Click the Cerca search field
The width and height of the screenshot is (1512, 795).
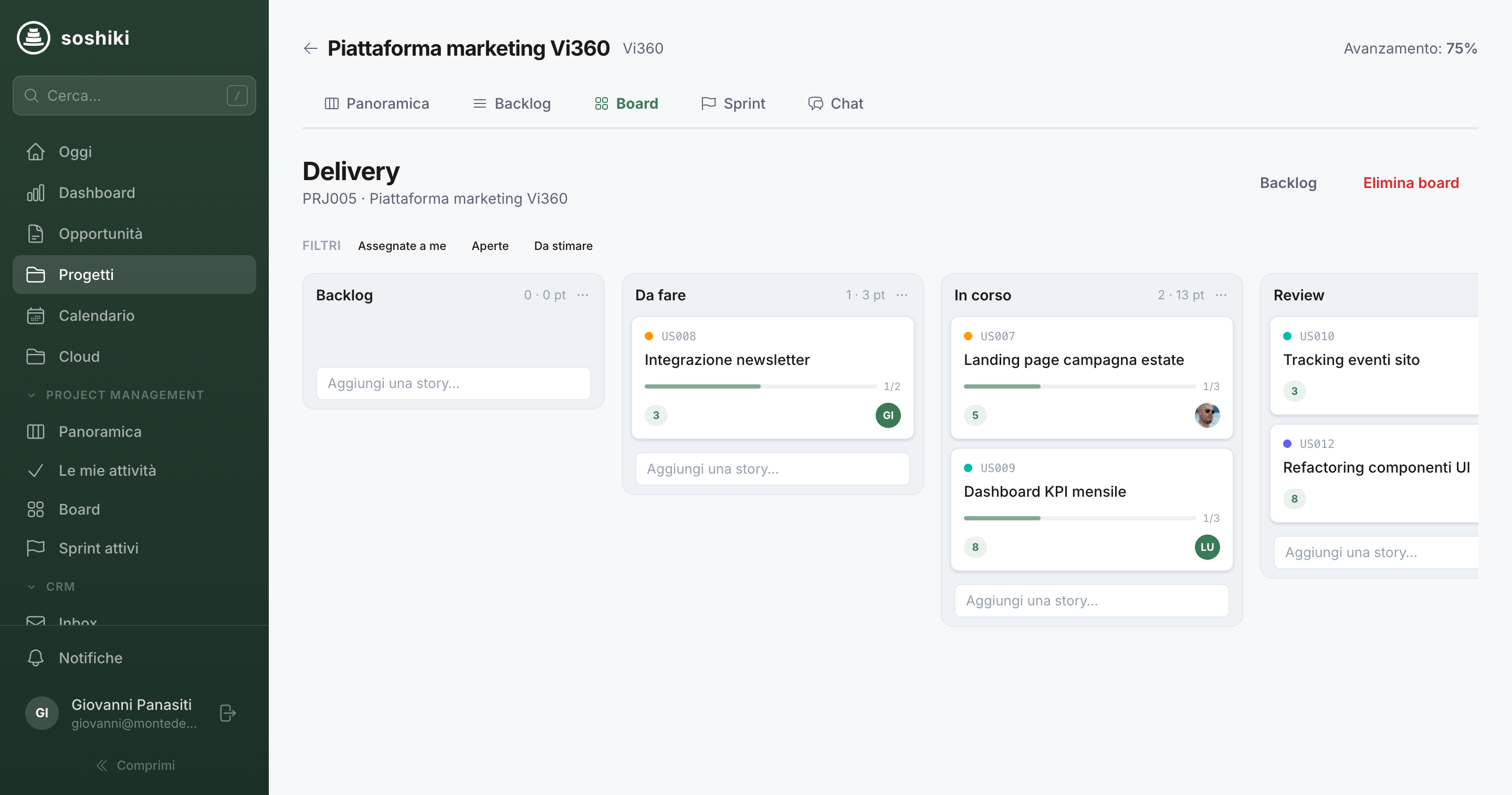point(134,96)
